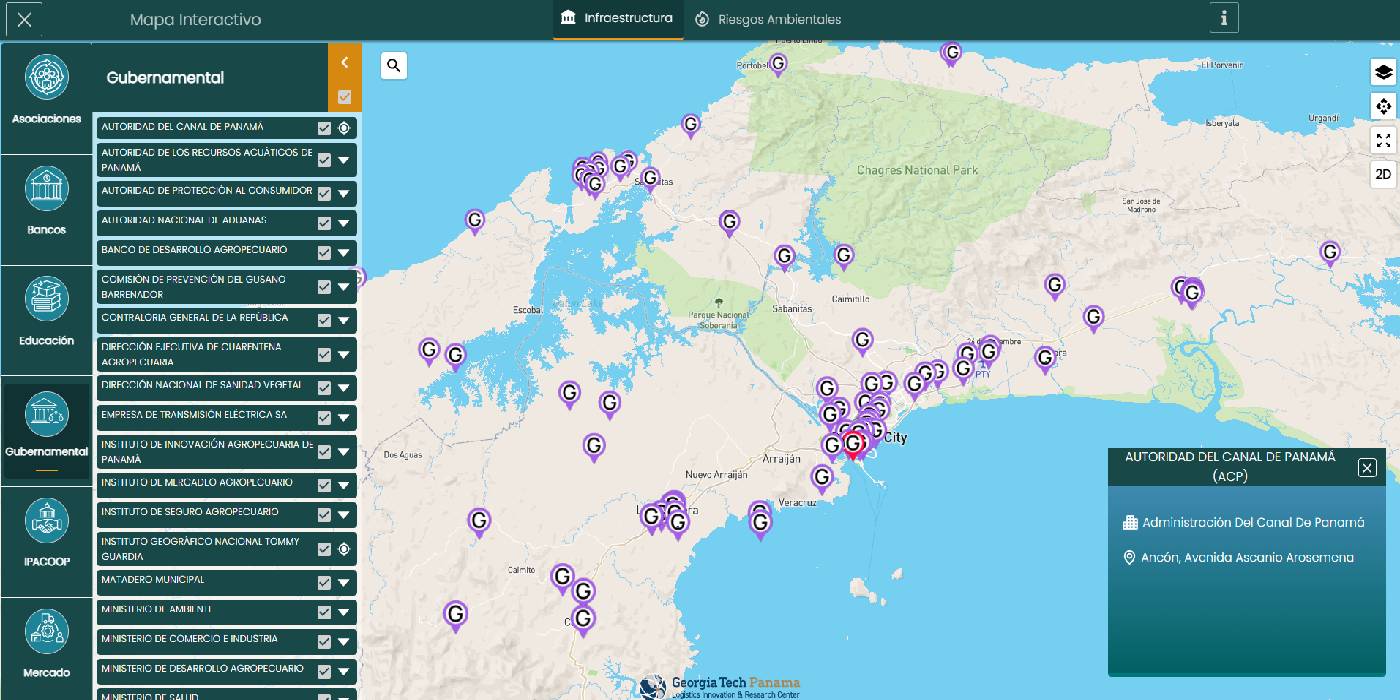Image resolution: width=1400 pixels, height=700 pixels.
Task: Open the information panel icon
Action: tap(1224, 18)
